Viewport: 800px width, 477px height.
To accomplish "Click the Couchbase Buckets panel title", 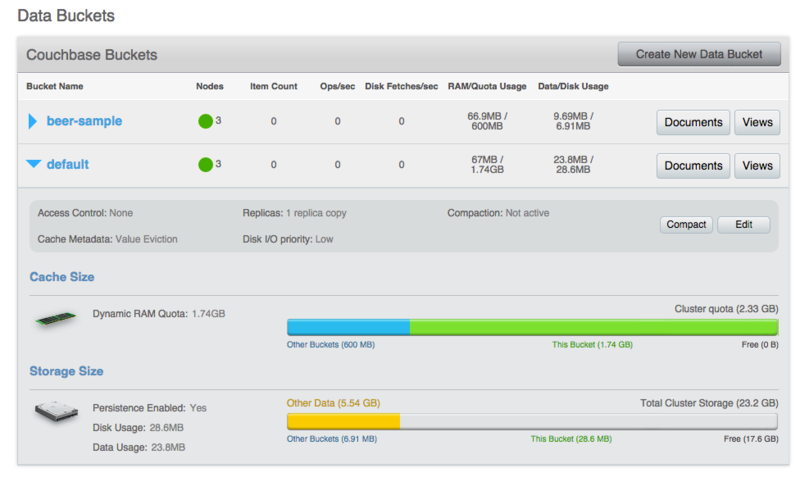I will pos(92,55).
